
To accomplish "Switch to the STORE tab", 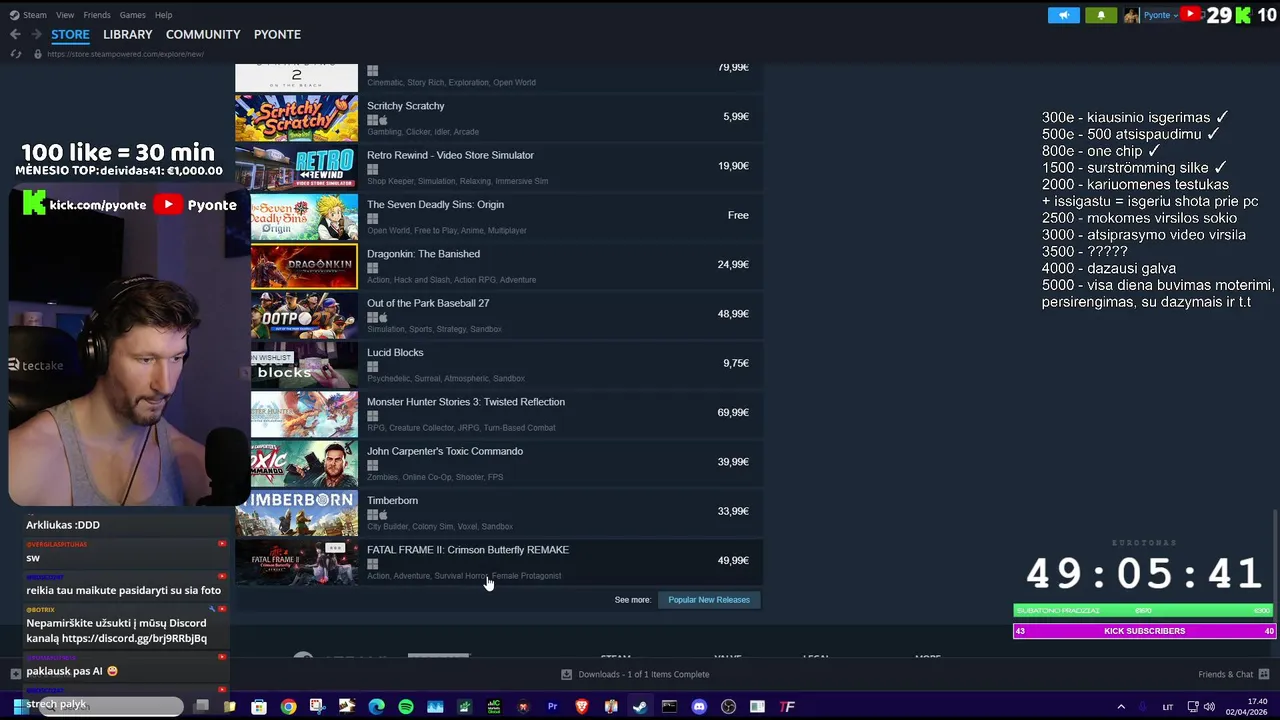I will coord(70,34).
